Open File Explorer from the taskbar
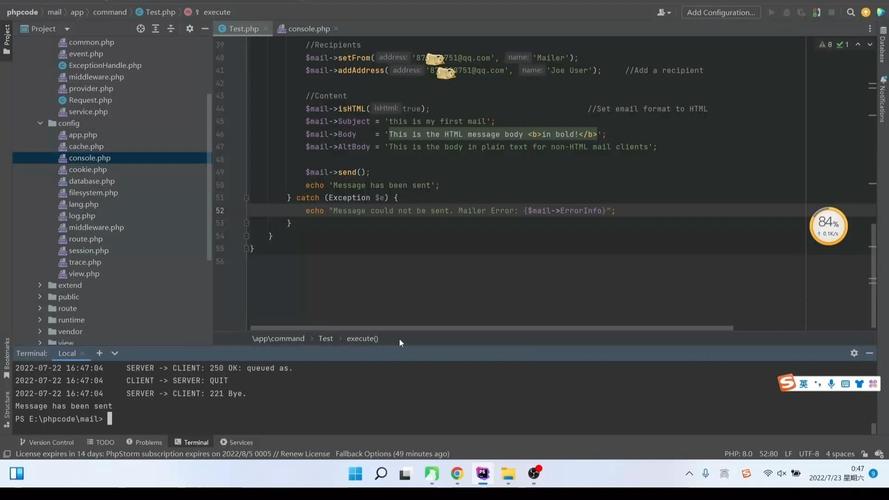This screenshot has width=889, height=500. tap(508, 473)
